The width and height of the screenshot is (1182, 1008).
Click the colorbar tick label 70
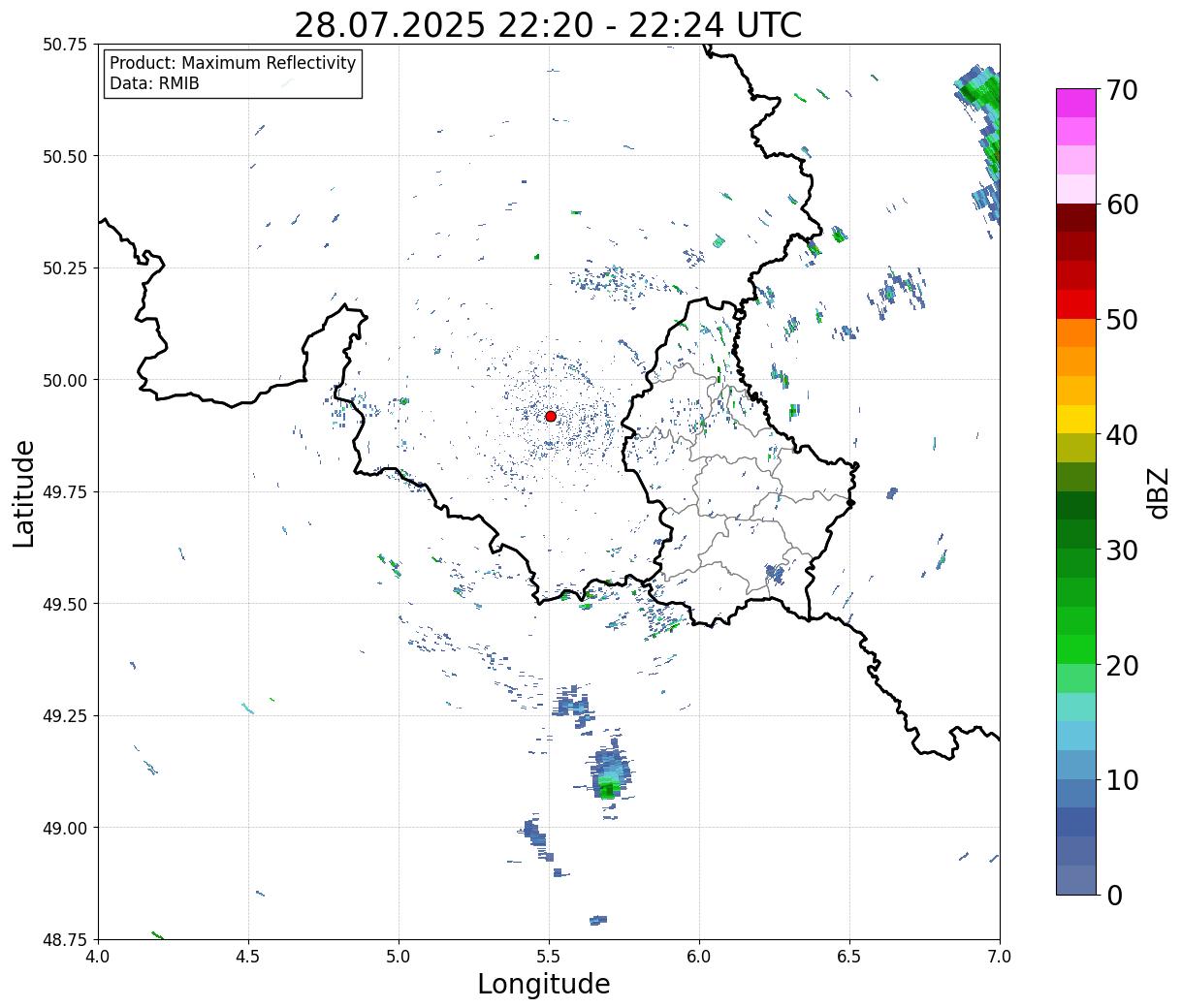[x=1120, y=90]
